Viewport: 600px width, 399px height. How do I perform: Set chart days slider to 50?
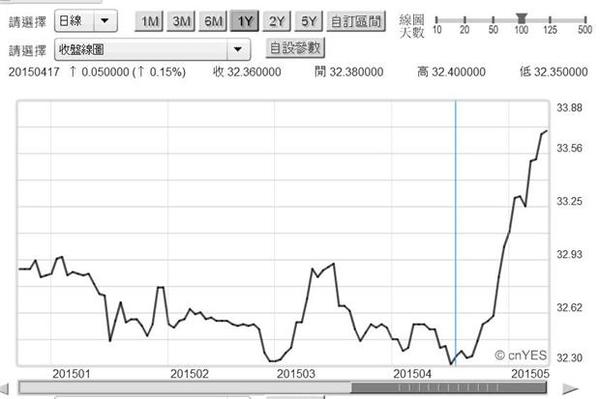tap(493, 20)
